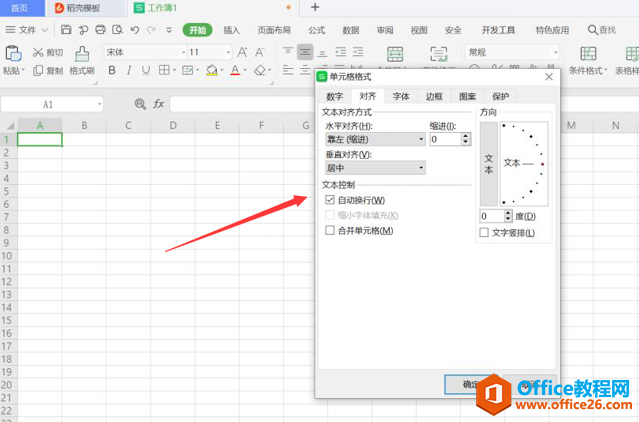Toggle Bold formatting

pos(112,70)
